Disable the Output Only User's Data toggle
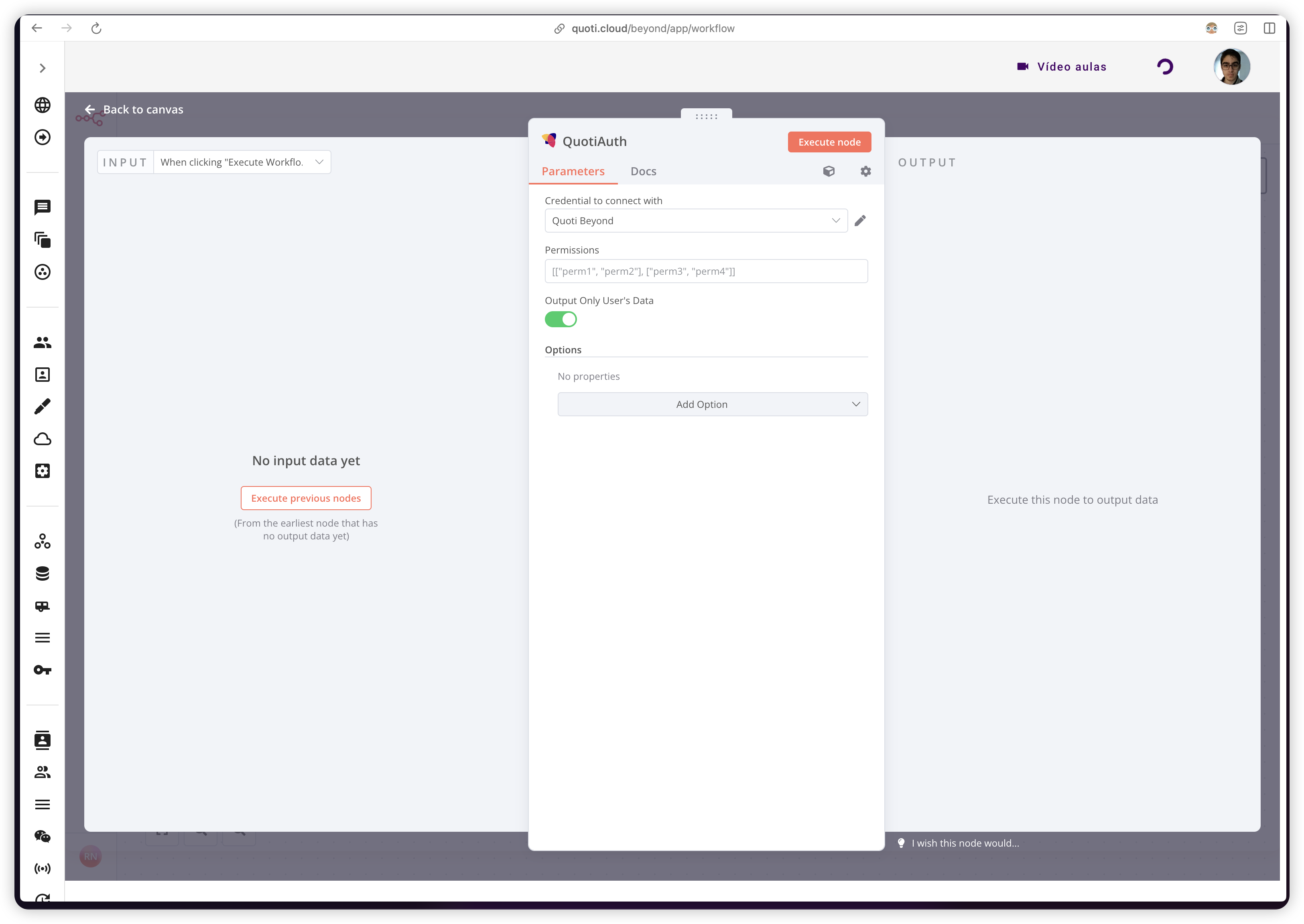1304x924 pixels. click(561, 320)
